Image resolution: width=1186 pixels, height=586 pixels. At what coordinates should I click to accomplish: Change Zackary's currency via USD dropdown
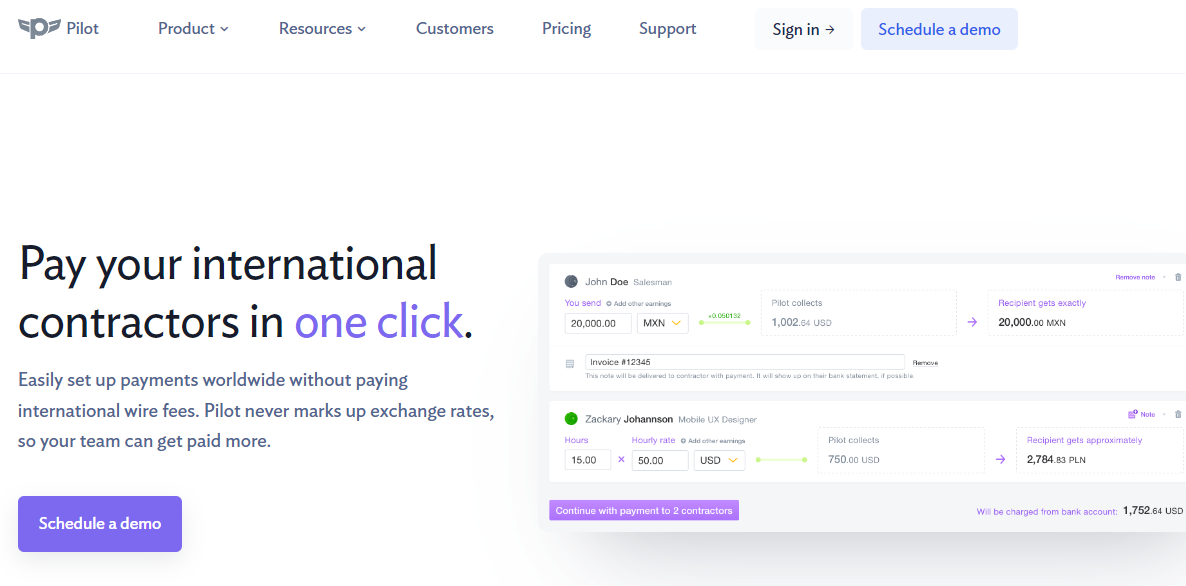pos(720,460)
